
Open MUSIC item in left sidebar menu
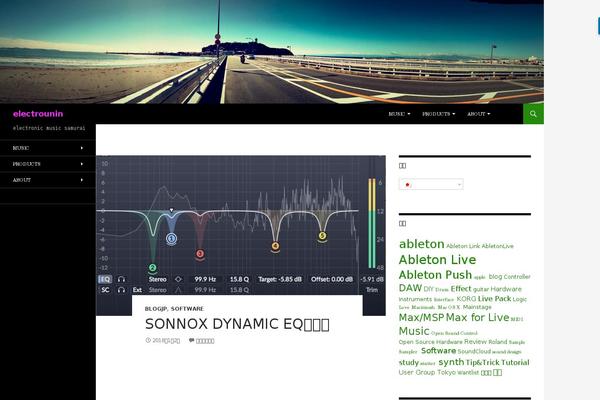click(48, 148)
